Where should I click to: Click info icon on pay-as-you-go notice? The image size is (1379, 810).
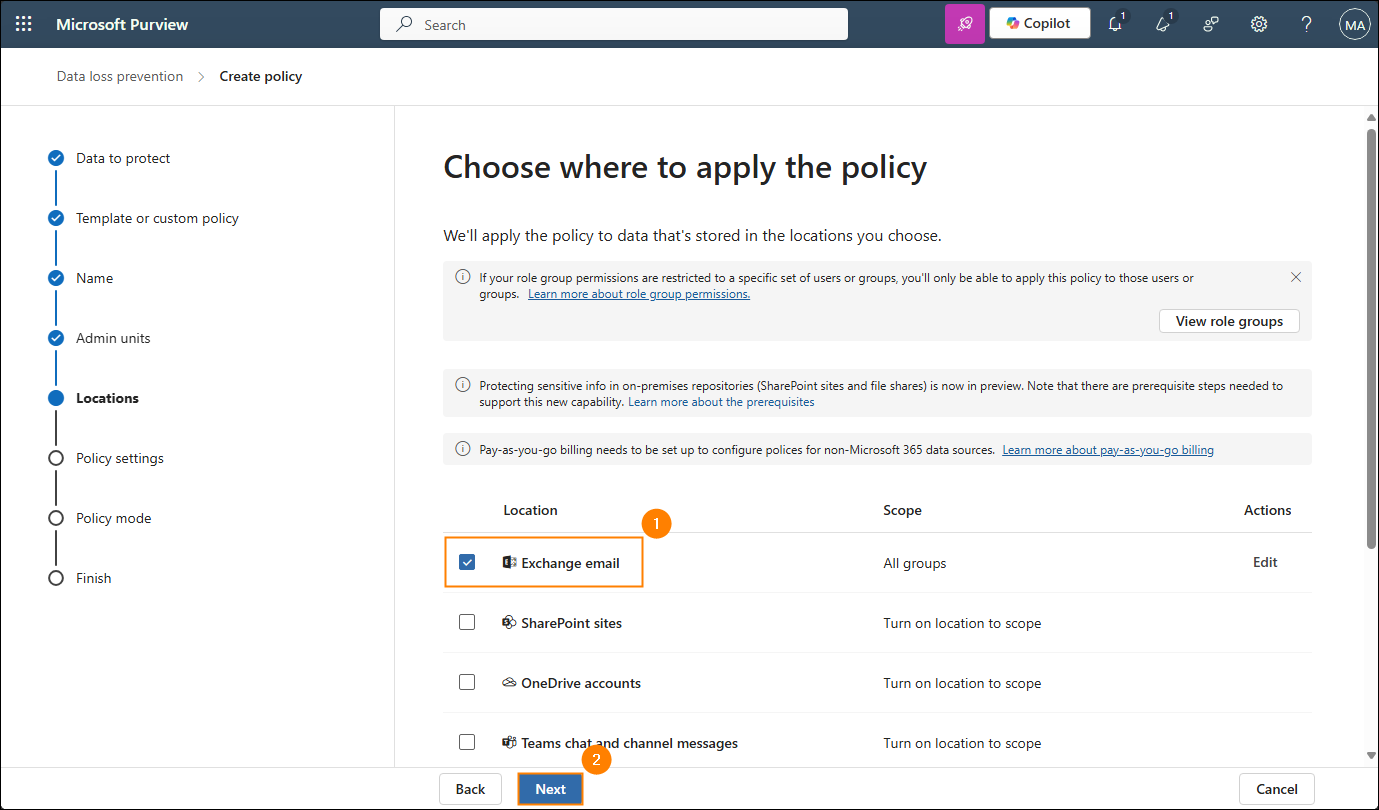[463, 449]
